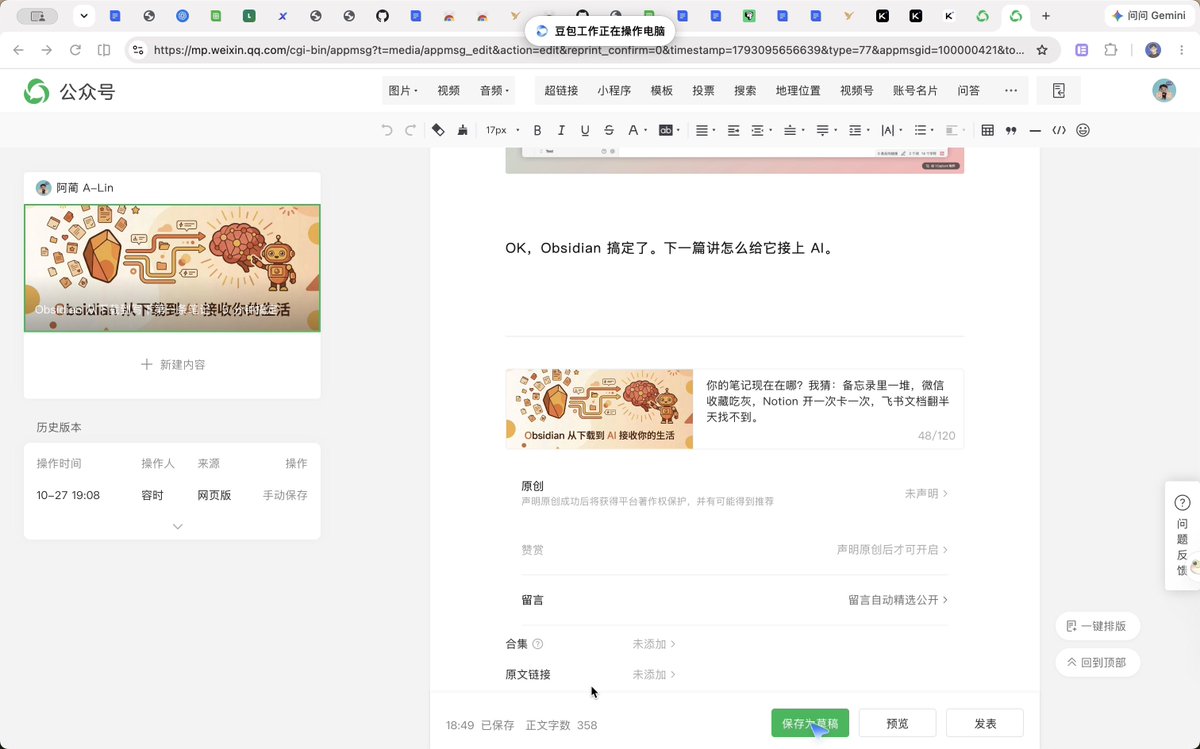Open the 问题反馈 help panel
The image size is (1200, 749).
[1182, 535]
